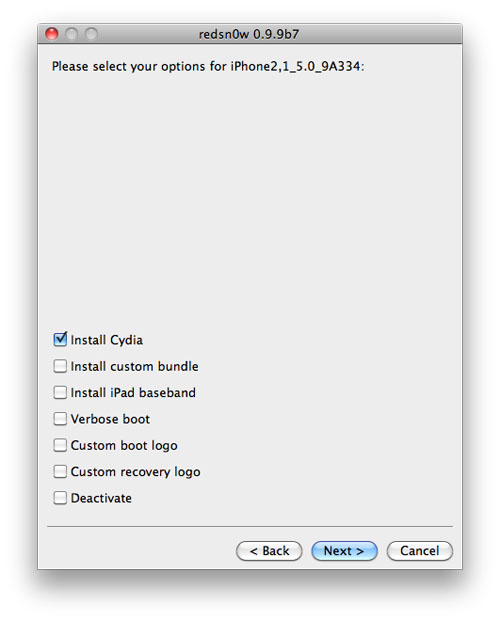
Task: Cancel the redsn0w wizard
Action: 420,551
